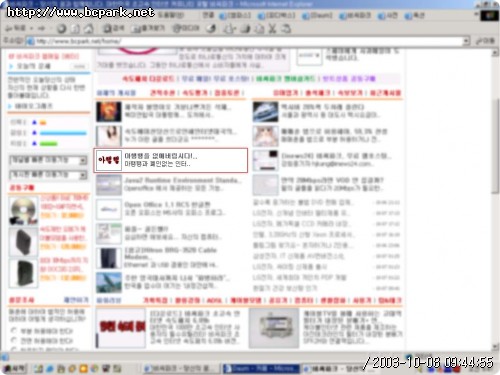Open the second sidebar select dropdown
The width and height of the screenshot is (500, 375).
pos(48,175)
